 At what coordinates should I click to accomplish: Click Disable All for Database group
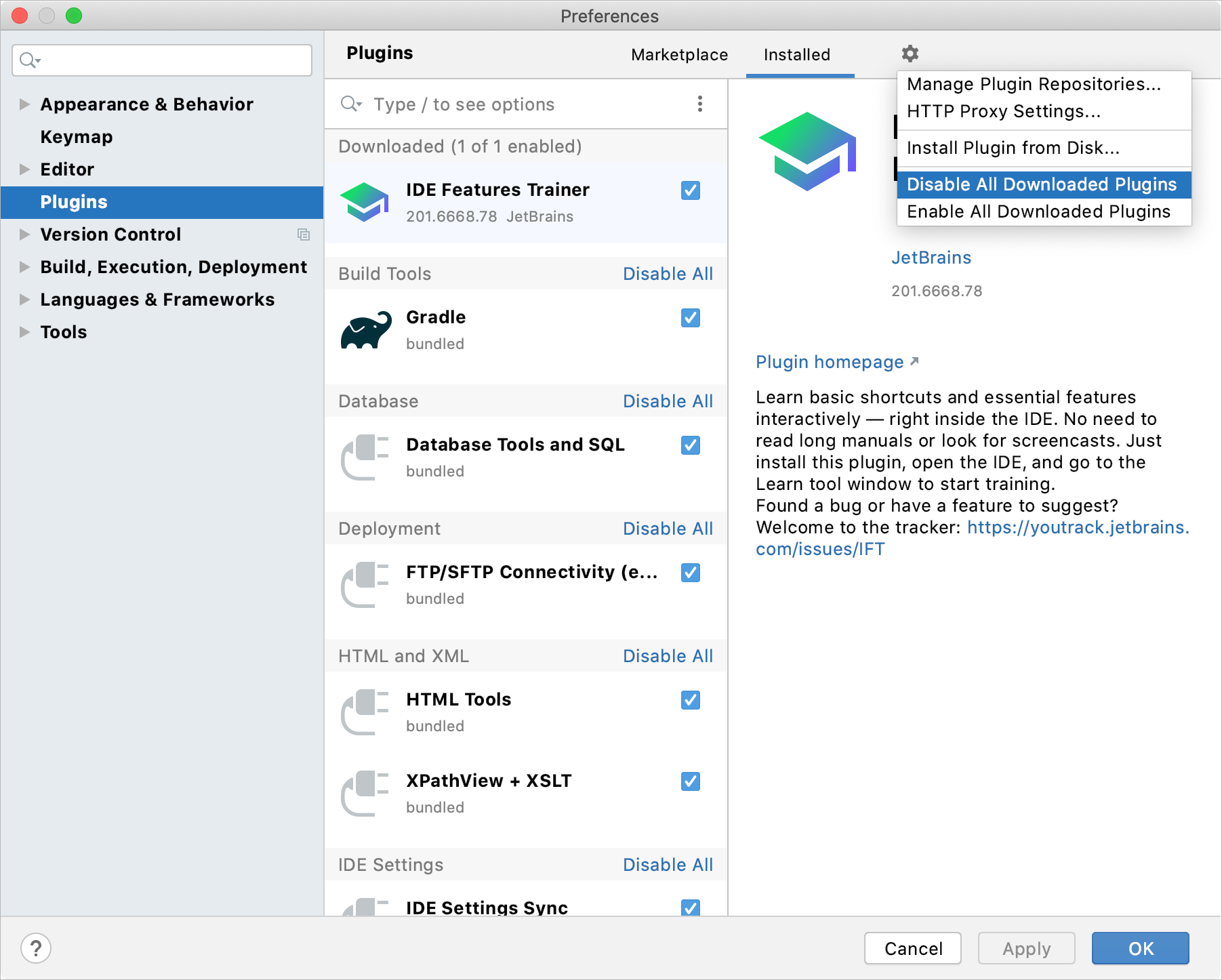pyautogui.click(x=668, y=401)
